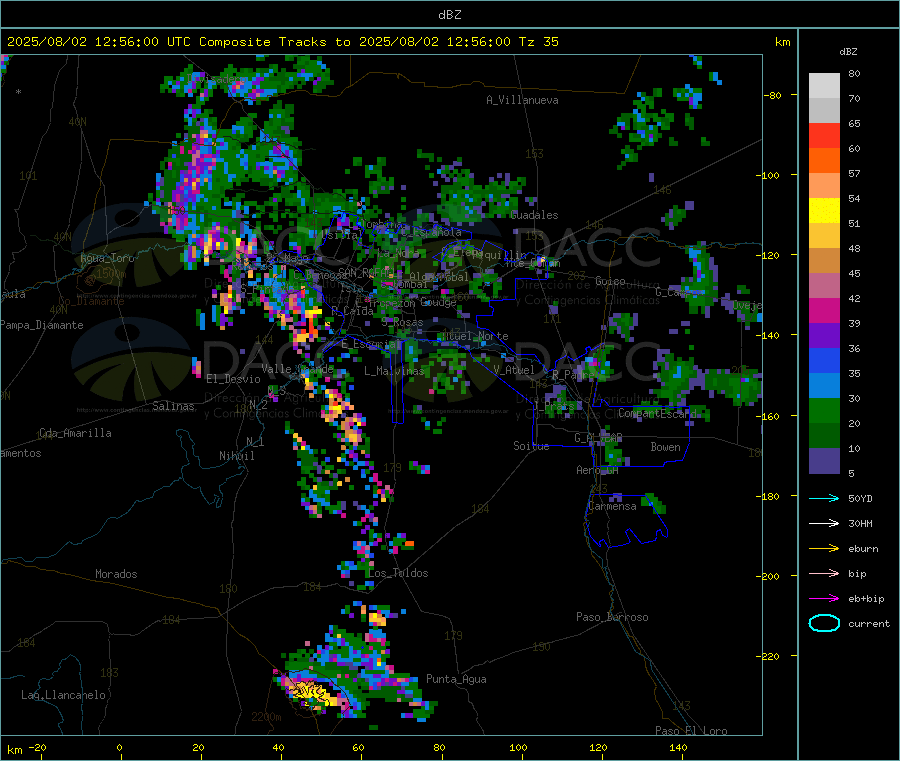Select the magenta swatch in dBZ legend

[824, 310]
